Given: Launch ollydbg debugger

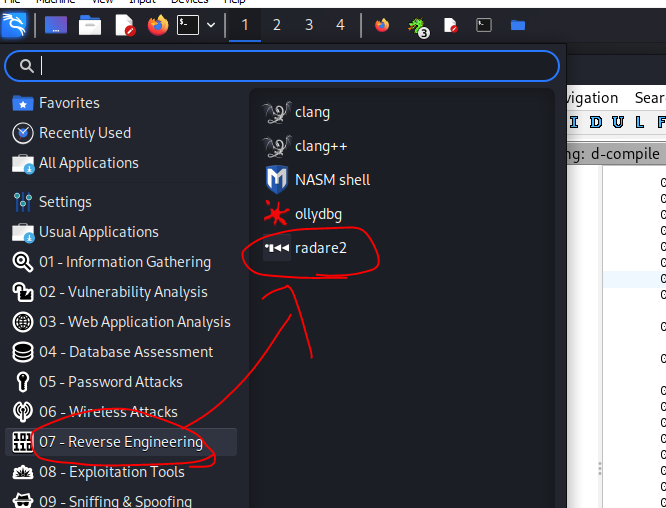Looking at the screenshot, I should coord(302,214).
